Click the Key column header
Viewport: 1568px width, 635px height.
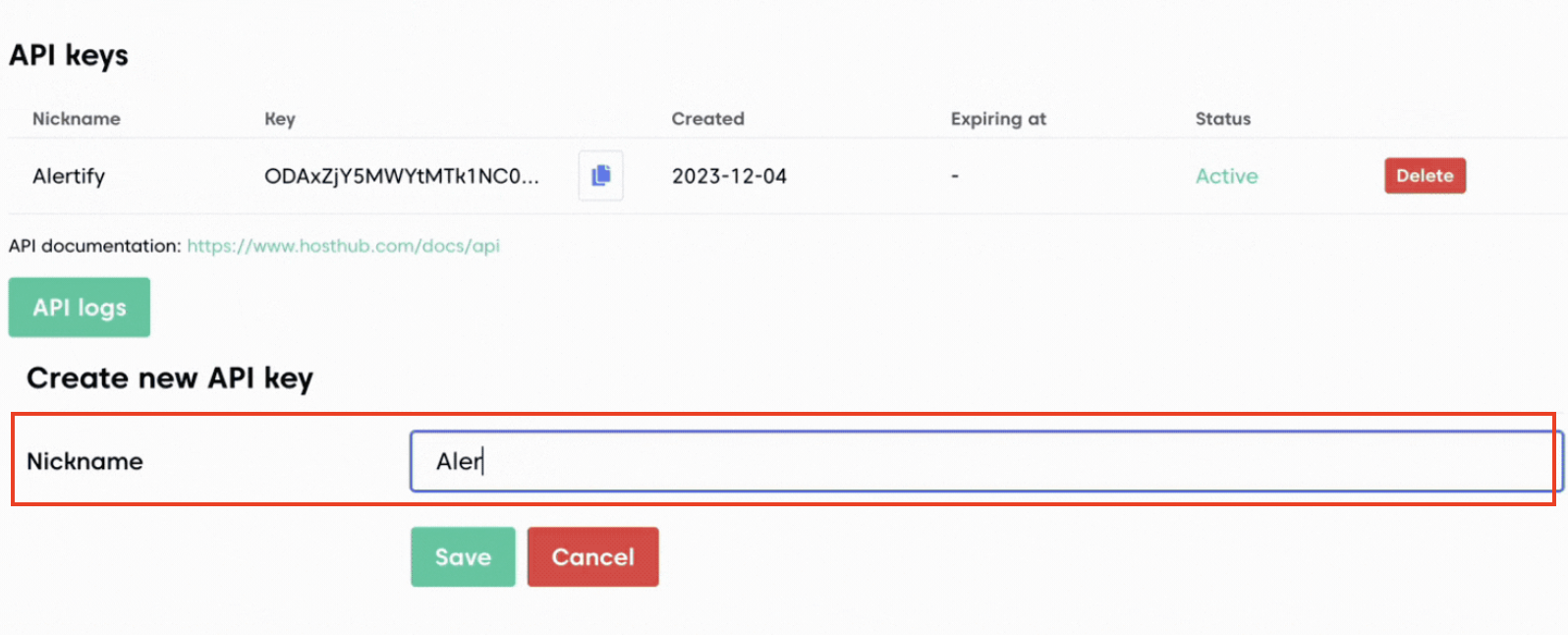[x=280, y=119]
